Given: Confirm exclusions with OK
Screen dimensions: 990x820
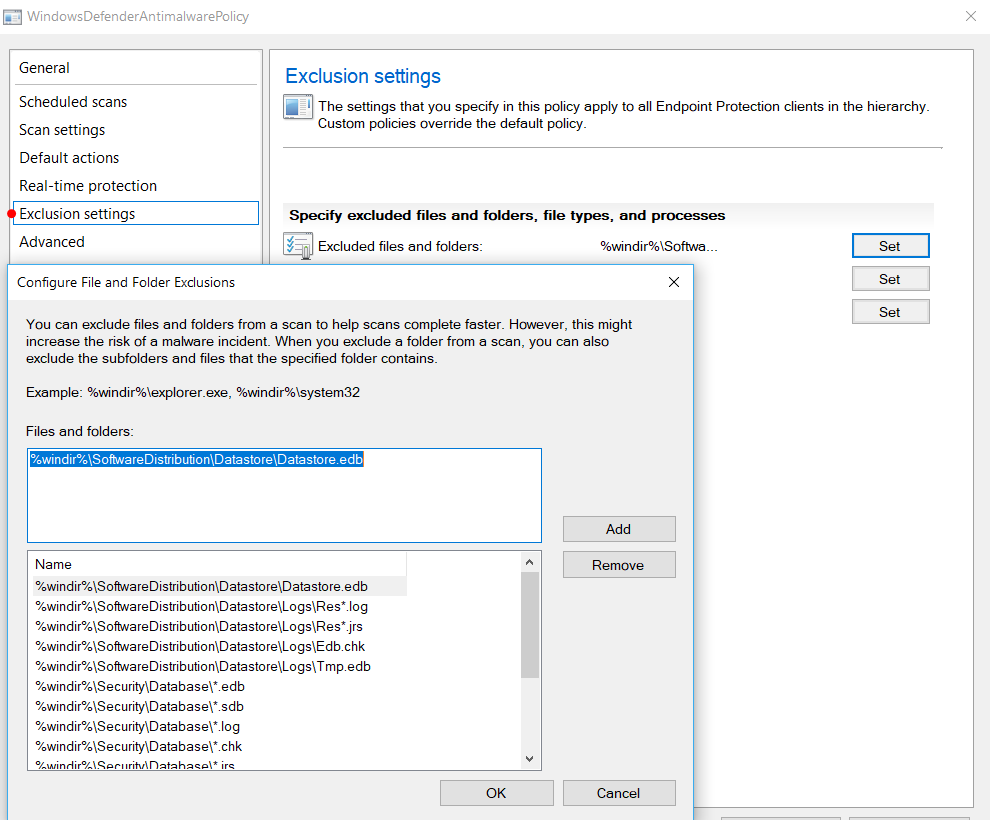Looking at the screenshot, I should tap(496, 793).
